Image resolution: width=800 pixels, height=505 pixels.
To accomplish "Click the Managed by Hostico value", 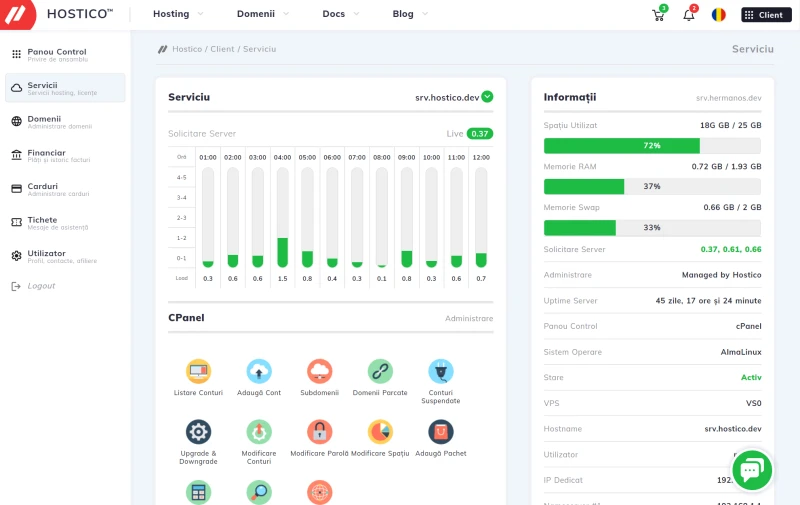I will (721, 275).
